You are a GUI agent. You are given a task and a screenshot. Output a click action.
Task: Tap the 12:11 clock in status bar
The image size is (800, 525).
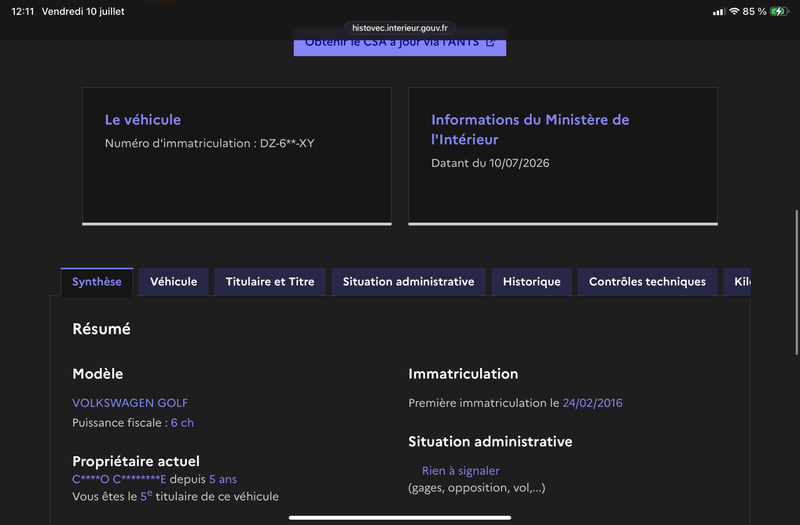click(23, 11)
